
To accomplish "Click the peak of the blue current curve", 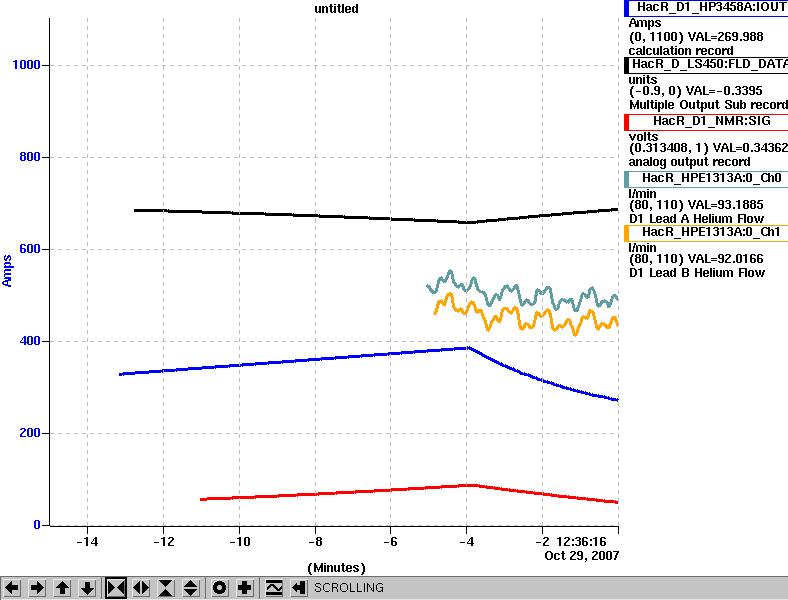I will [467, 347].
